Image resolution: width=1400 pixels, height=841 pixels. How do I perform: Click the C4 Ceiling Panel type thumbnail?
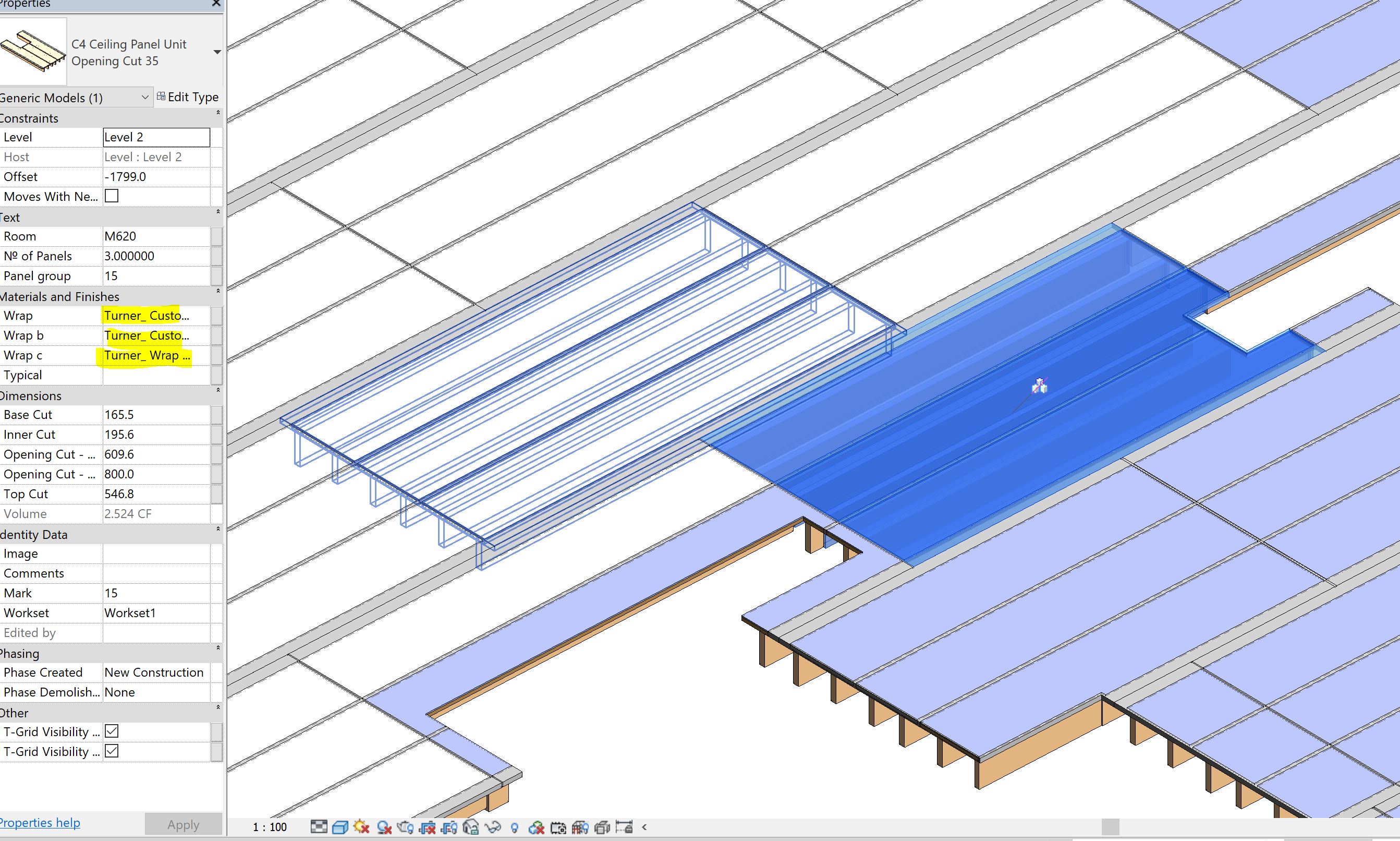click(x=33, y=51)
